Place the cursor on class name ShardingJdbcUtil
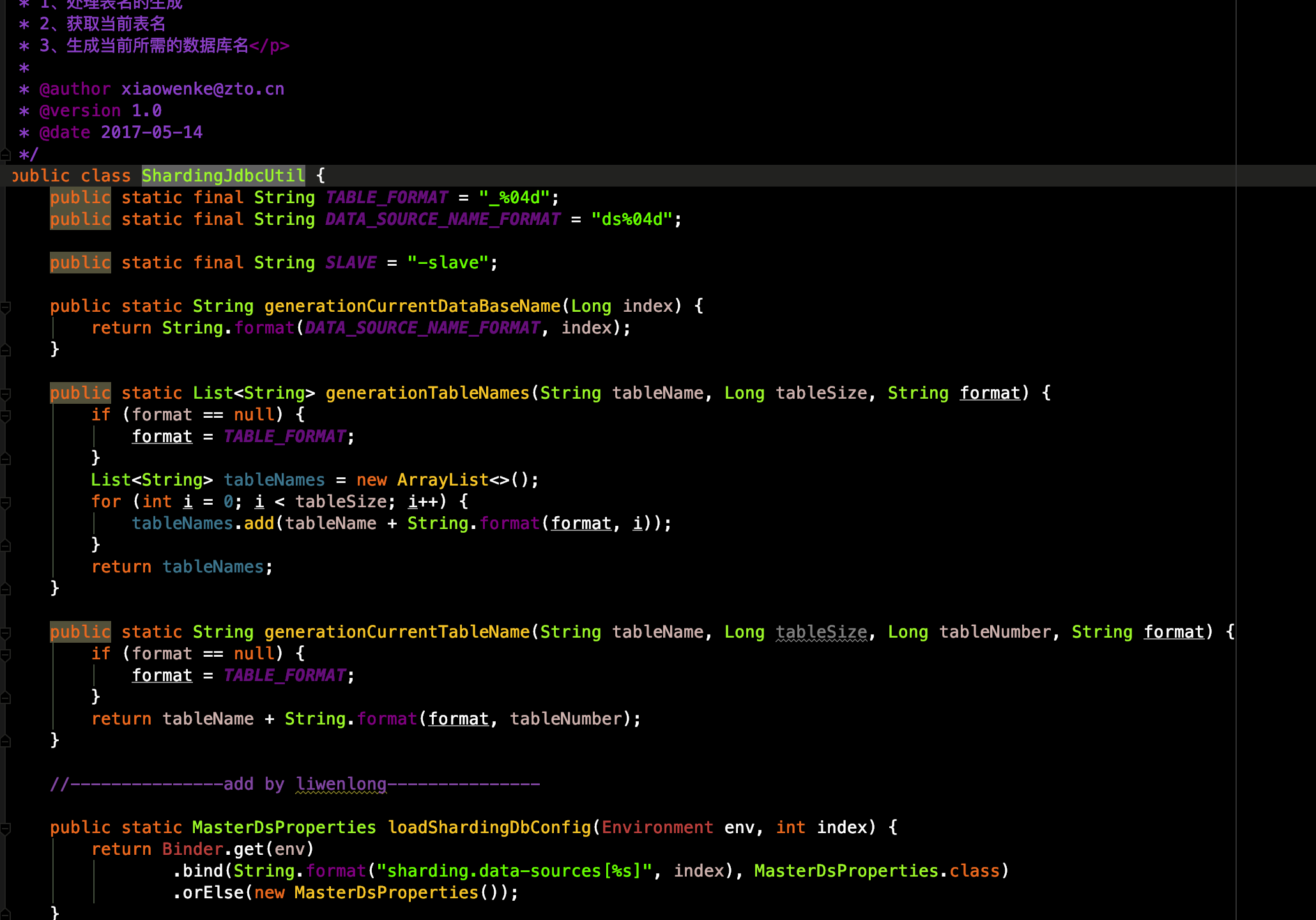This screenshot has height=920, width=1316. click(x=223, y=176)
